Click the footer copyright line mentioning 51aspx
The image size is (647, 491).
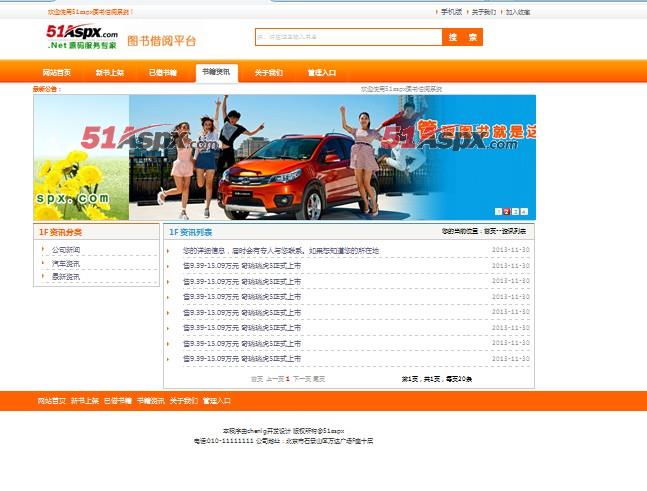tap(283, 431)
